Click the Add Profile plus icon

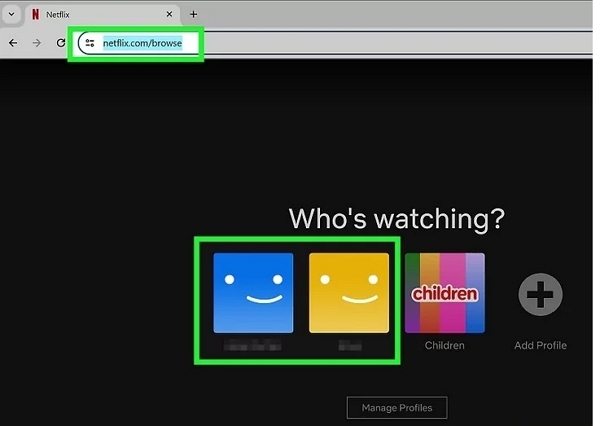tap(540, 294)
